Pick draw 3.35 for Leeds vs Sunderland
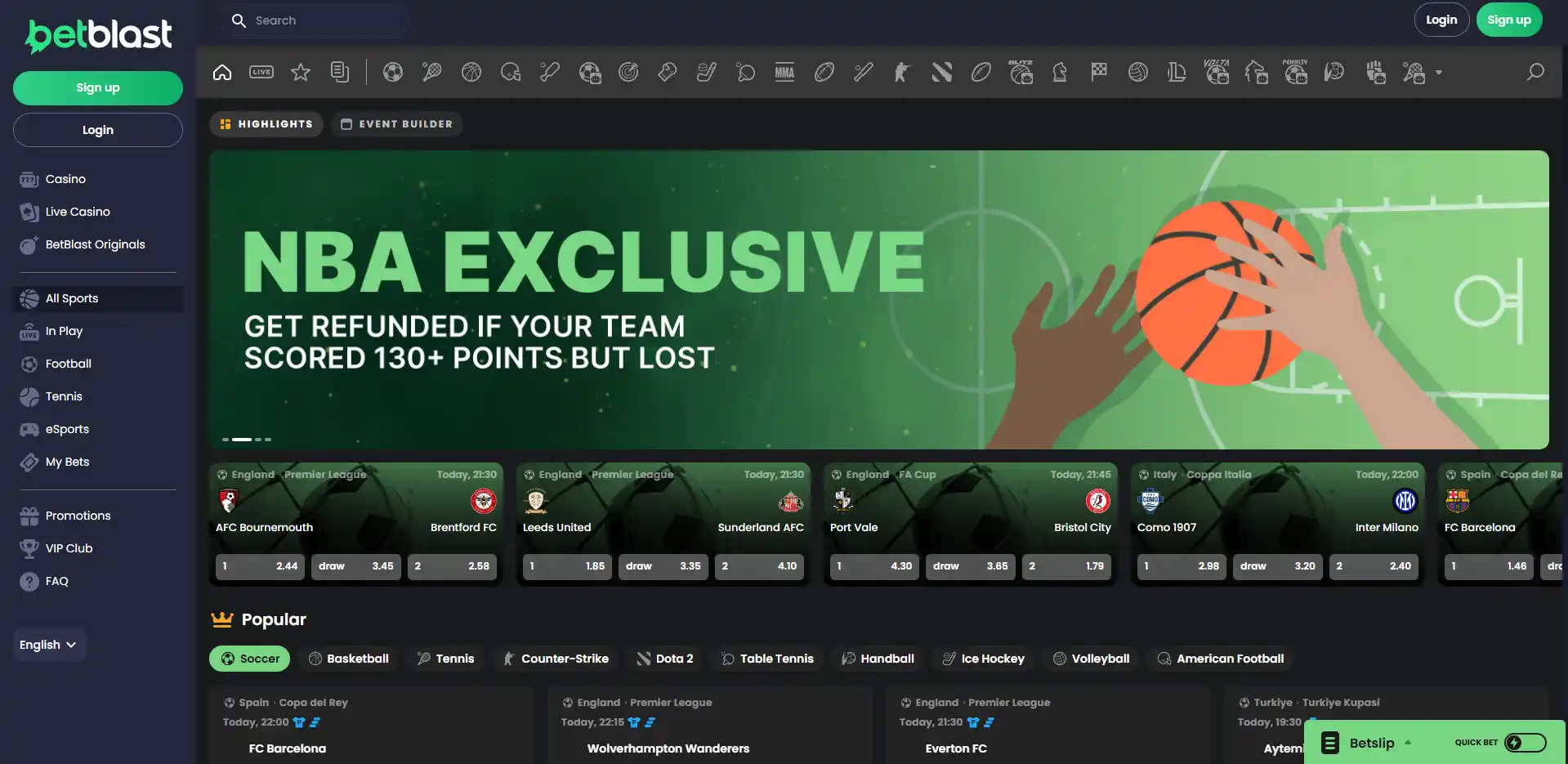The width and height of the screenshot is (1568, 764). [x=663, y=566]
